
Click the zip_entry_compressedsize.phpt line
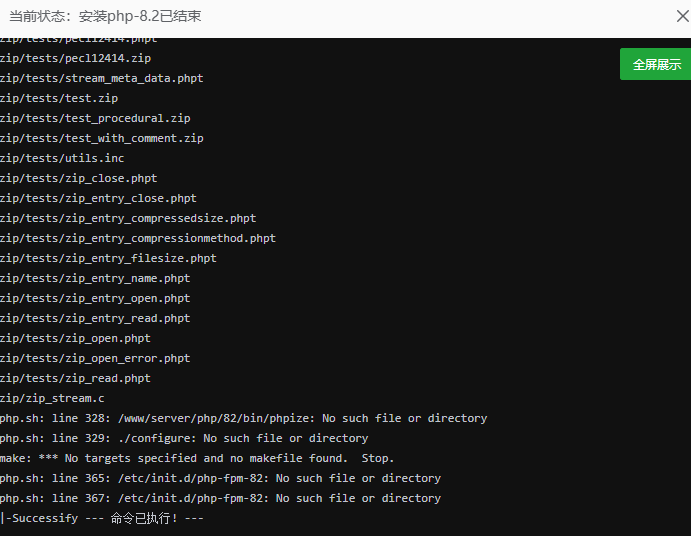click(128, 218)
